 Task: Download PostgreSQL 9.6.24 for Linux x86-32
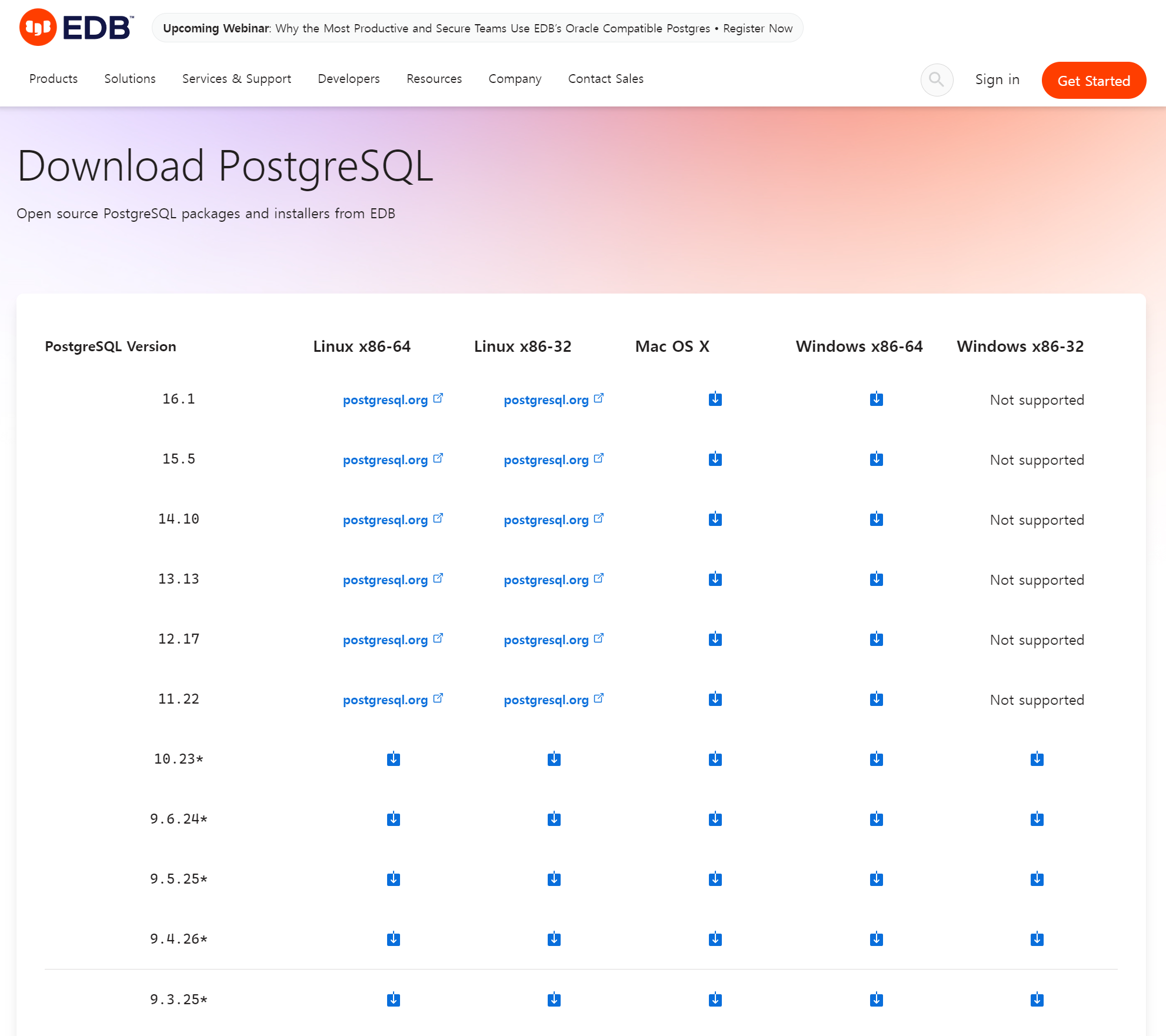pyautogui.click(x=554, y=820)
